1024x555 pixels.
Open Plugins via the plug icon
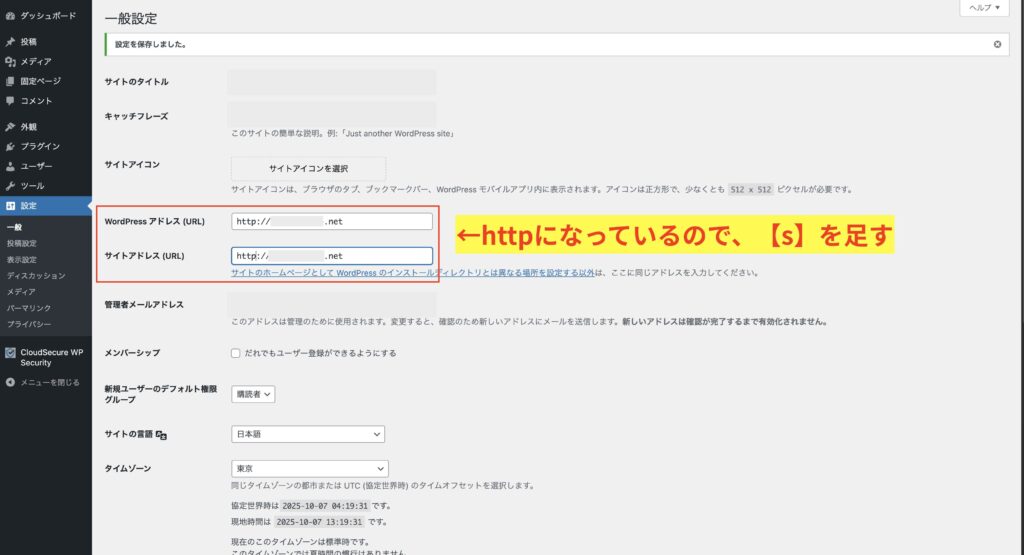coord(10,146)
